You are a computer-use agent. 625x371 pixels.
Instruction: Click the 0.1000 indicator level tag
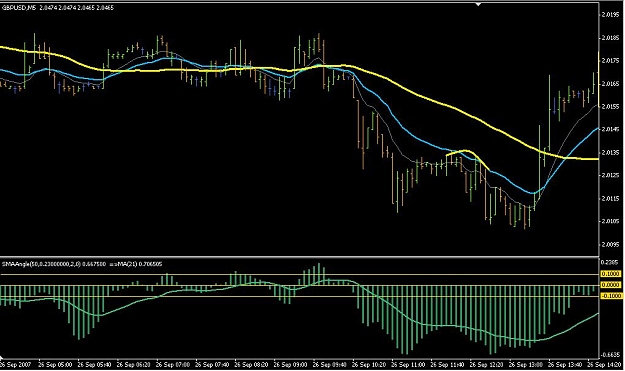coord(611,274)
